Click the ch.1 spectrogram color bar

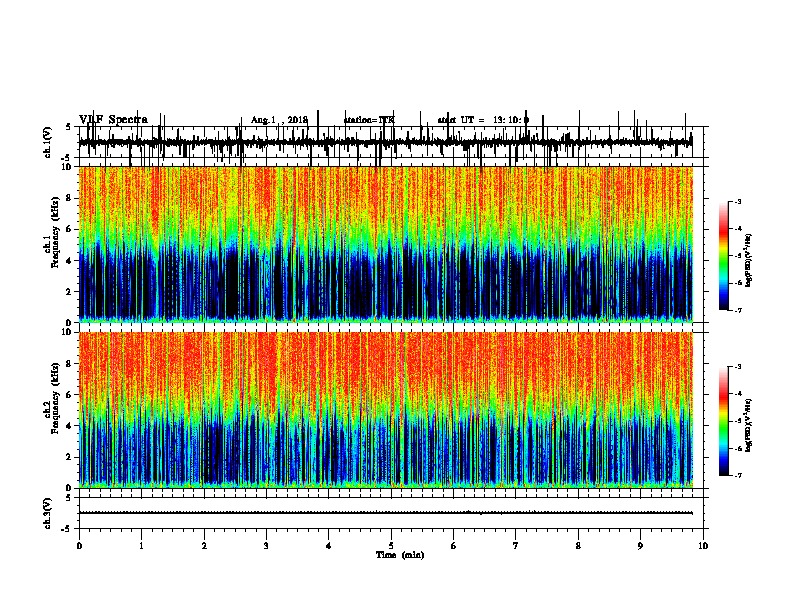[724, 256]
